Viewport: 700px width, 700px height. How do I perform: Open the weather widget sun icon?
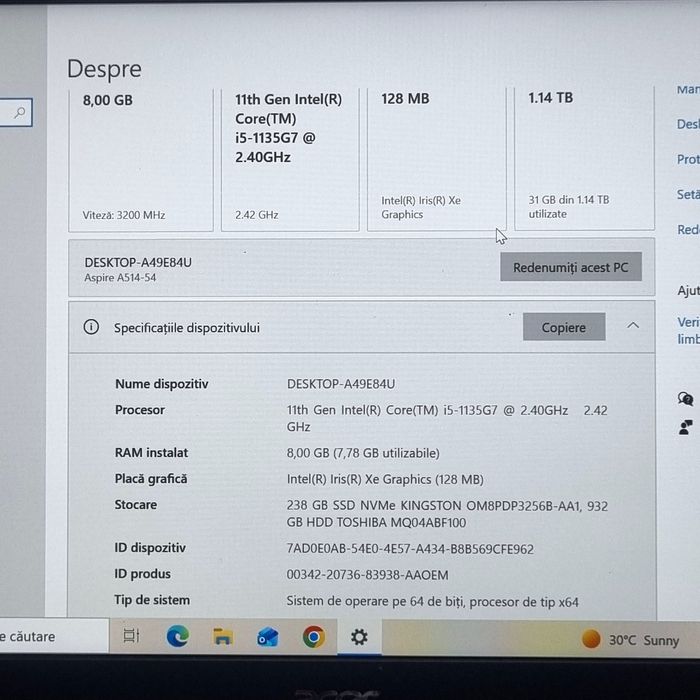click(x=591, y=639)
